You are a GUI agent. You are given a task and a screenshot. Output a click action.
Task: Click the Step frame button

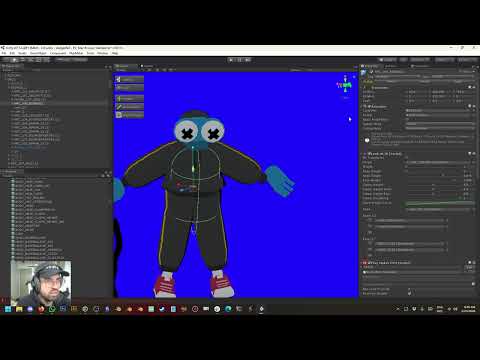click(x=247, y=60)
